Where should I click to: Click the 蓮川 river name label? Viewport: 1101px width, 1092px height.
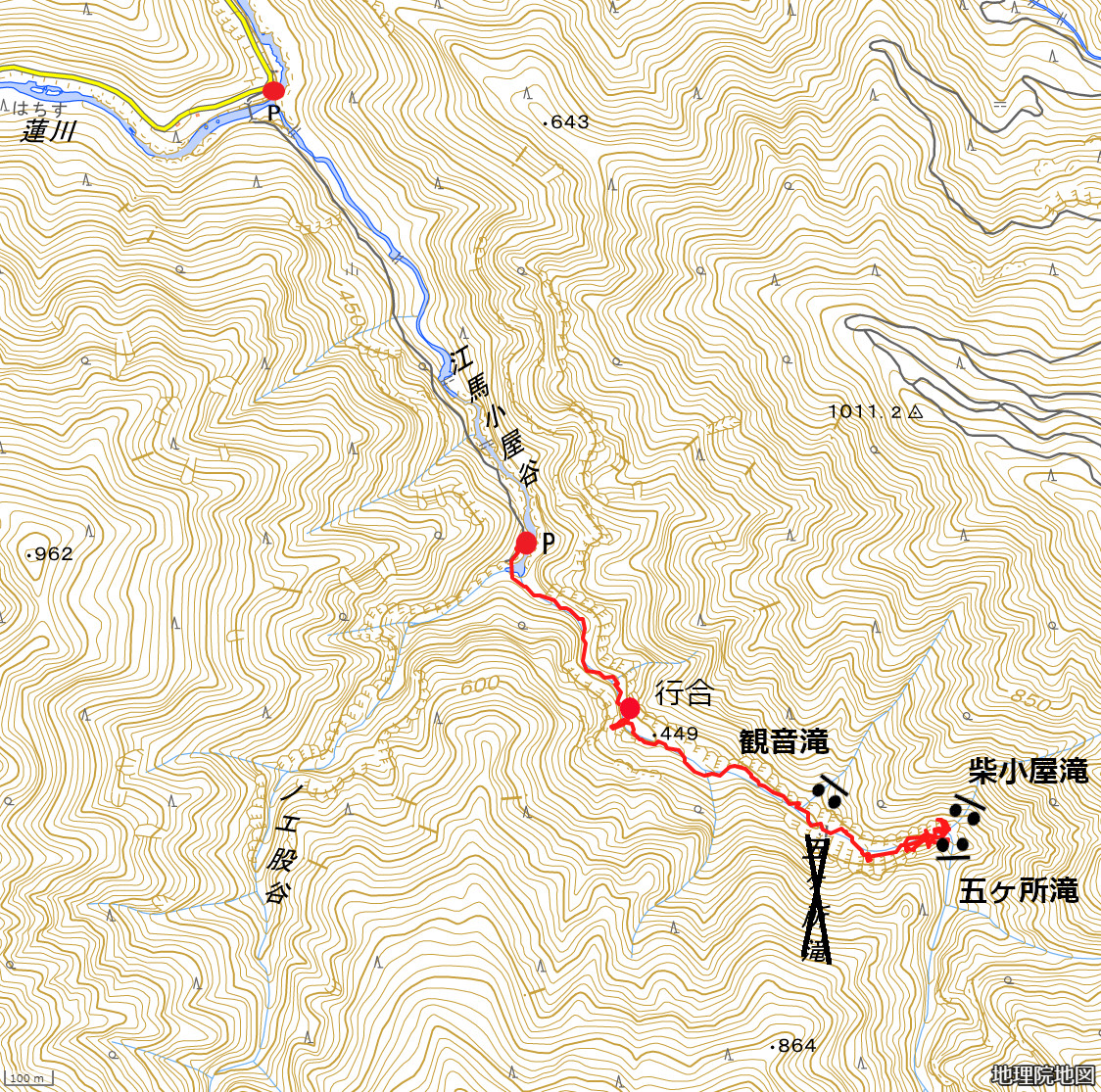click(48, 130)
